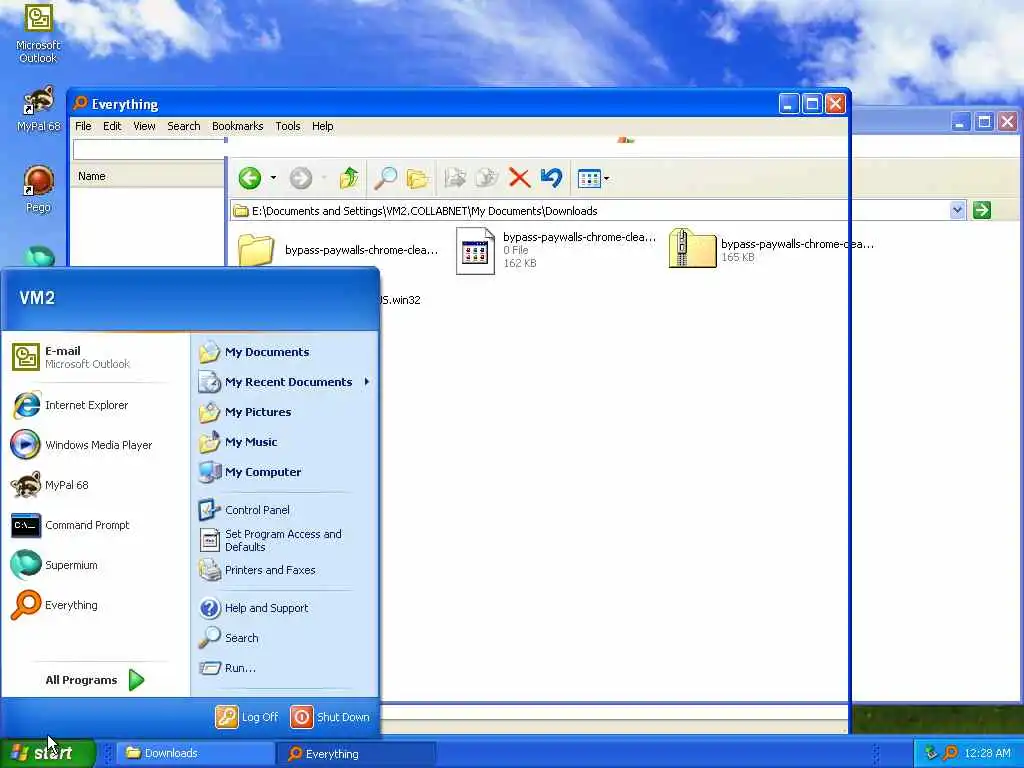Toggle the Folders pane button
This screenshot has width=1024, height=768.
(418, 178)
